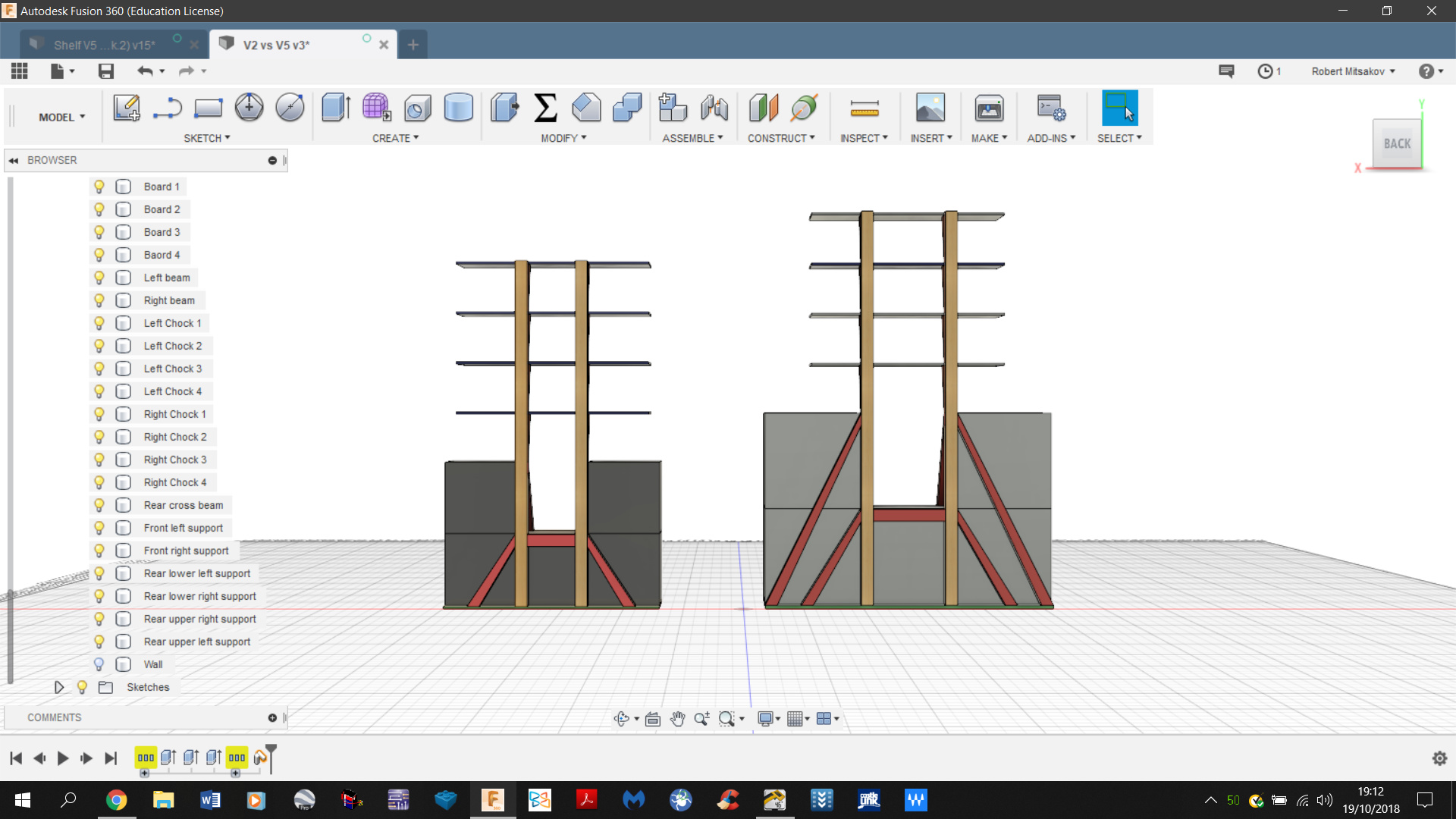Select the Pan hand tool

coord(677,719)
